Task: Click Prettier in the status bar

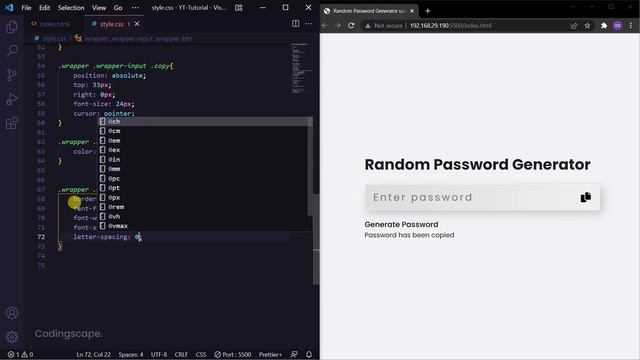Action: (270, 354)
